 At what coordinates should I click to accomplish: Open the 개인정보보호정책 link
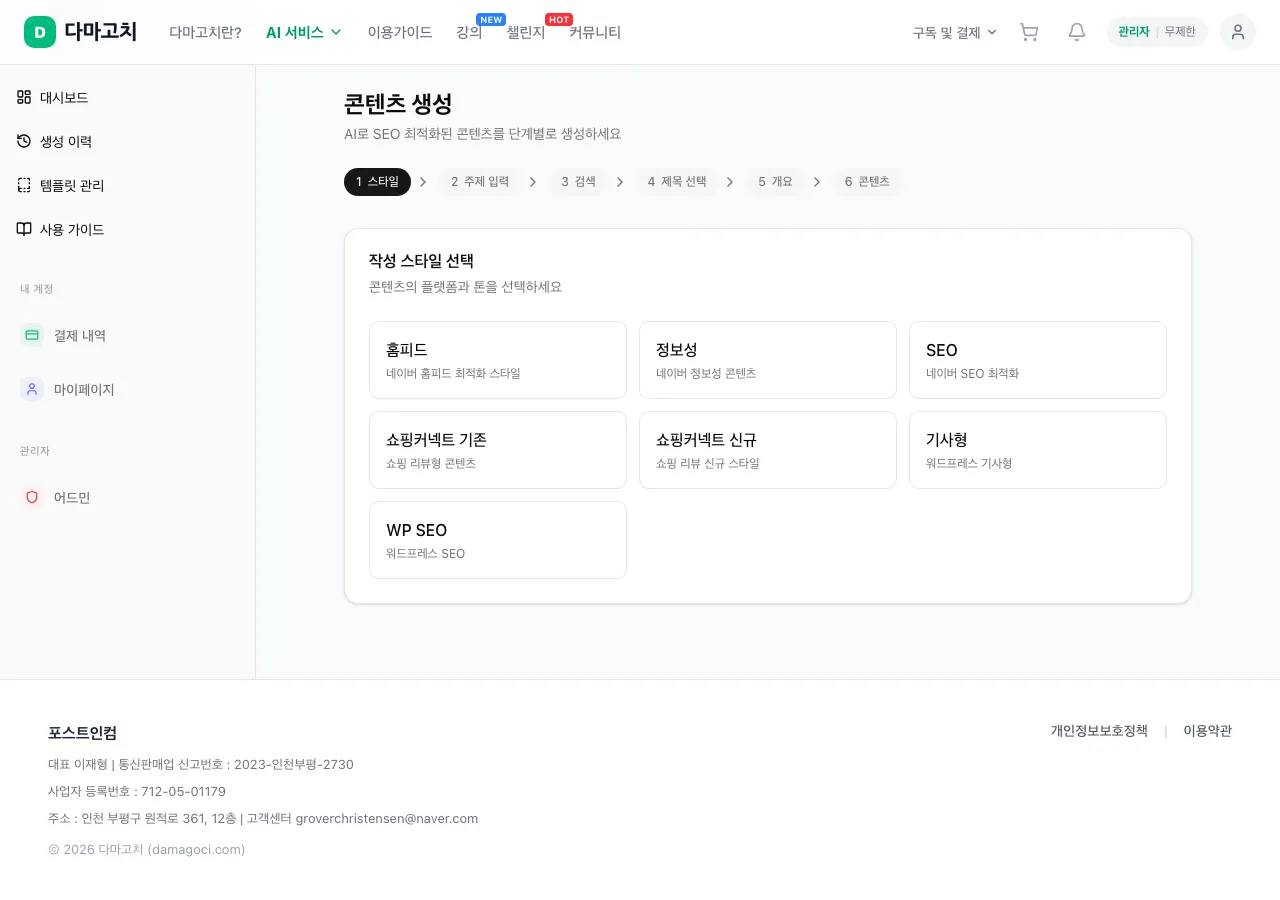tap(1099, 731)
